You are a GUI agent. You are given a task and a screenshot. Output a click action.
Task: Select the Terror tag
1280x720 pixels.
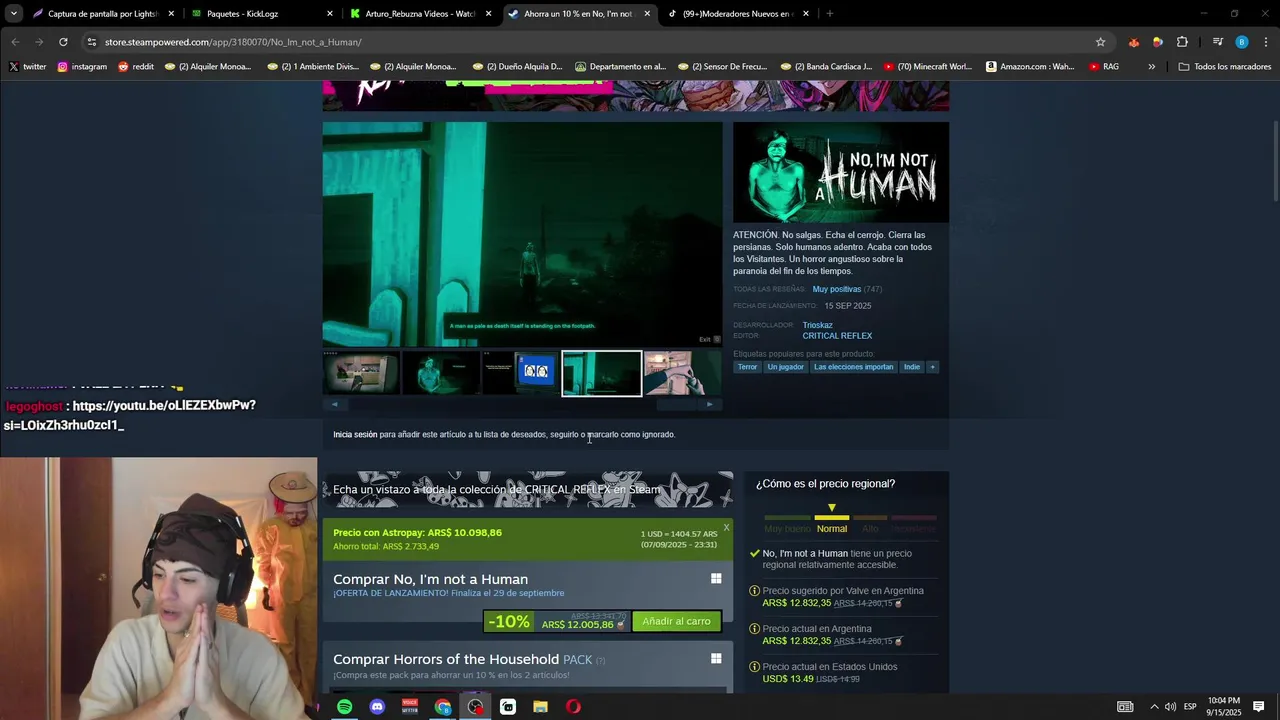[747, 367]
